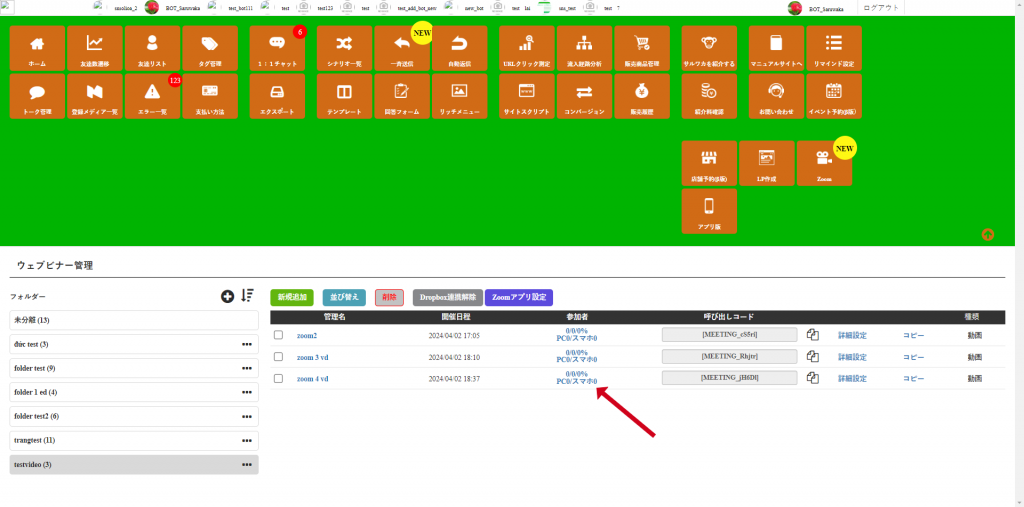
Task: Open the 店舗予約 shop tile
Action: tap(709, 163)
